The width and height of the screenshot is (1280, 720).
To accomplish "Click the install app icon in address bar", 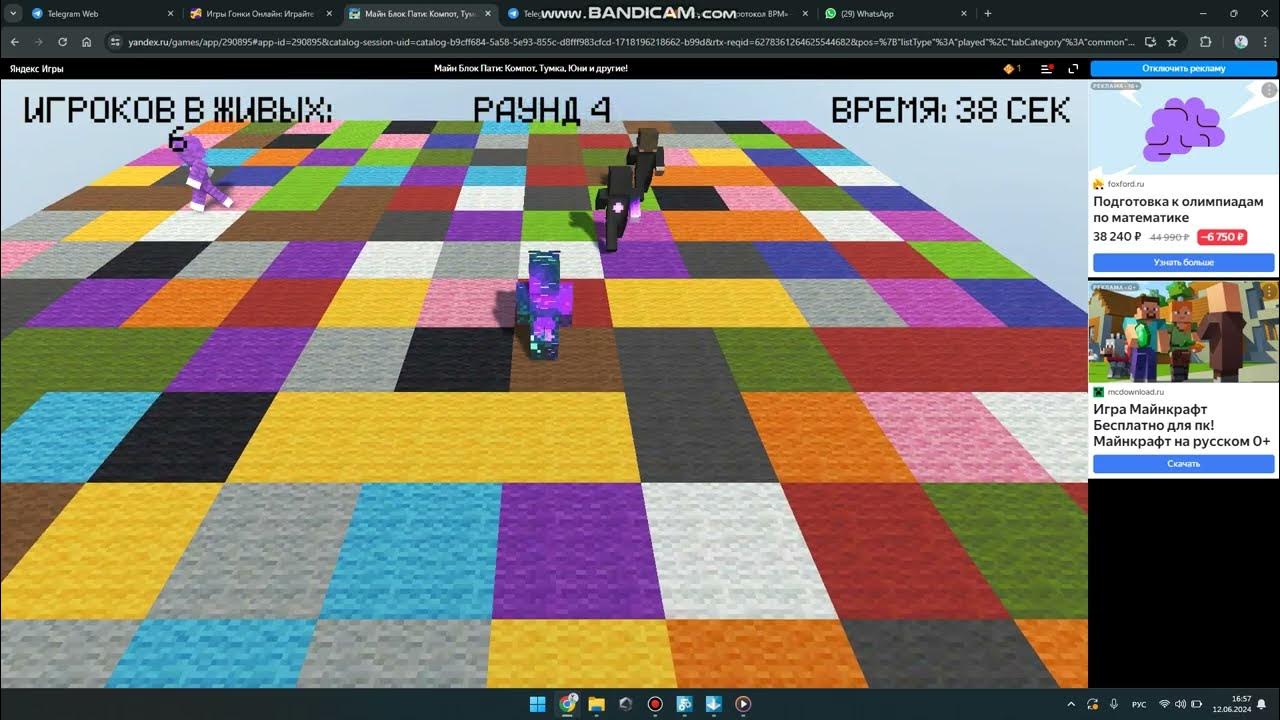I will click(1150, 42).
